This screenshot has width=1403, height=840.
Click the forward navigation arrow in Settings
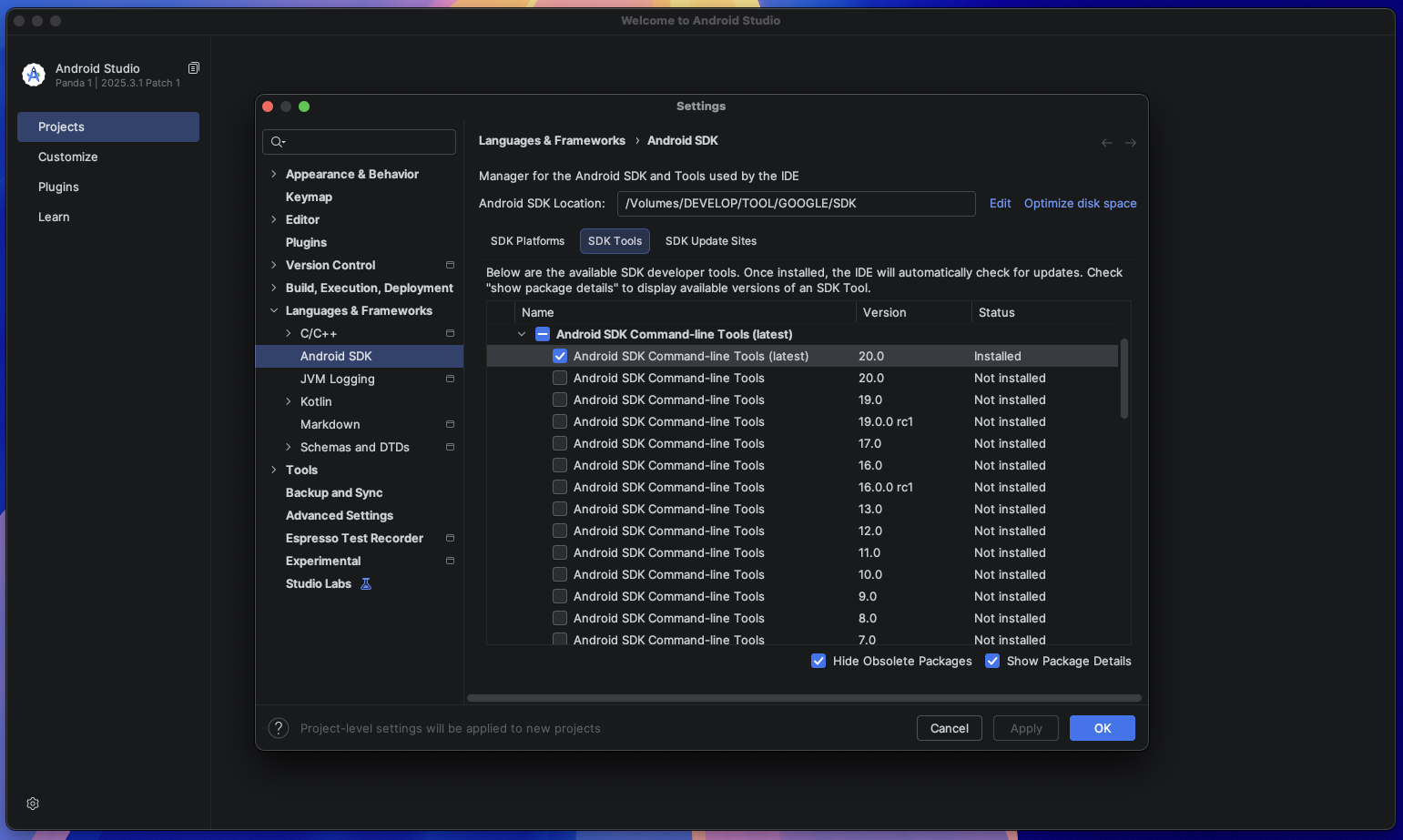[1130, 143]
